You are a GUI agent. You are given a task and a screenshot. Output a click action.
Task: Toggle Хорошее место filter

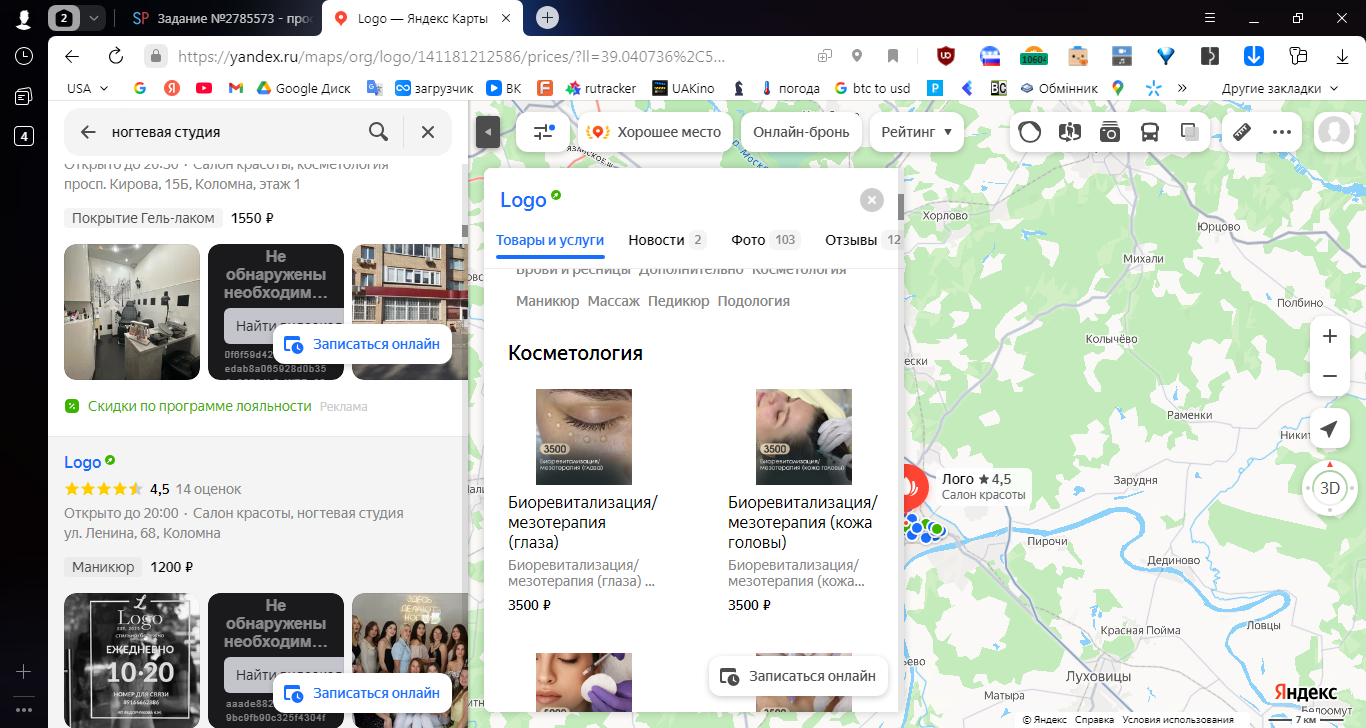(654, 132)
